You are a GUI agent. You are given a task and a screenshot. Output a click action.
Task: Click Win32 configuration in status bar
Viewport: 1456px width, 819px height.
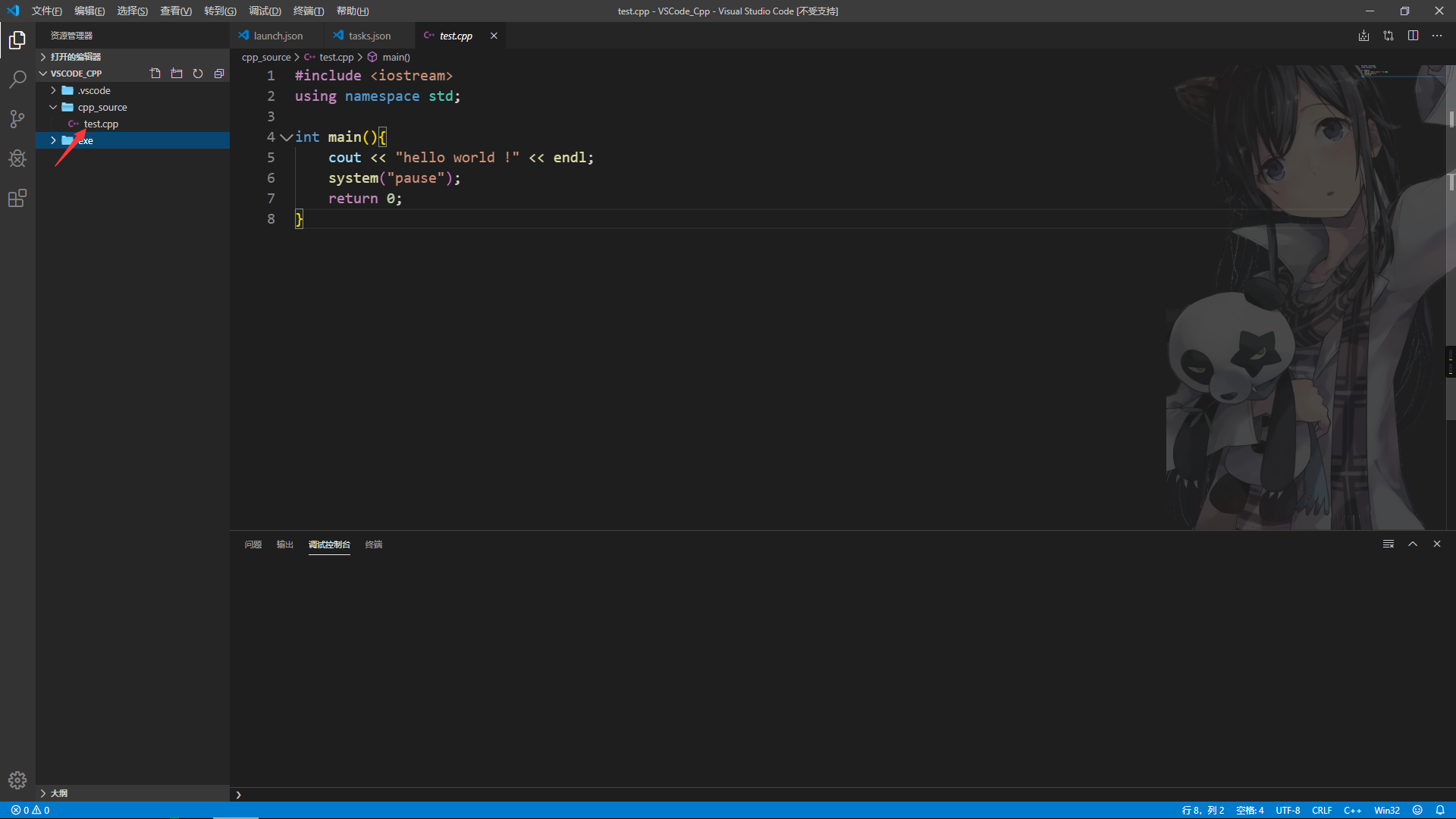(x=1387, y=810)
